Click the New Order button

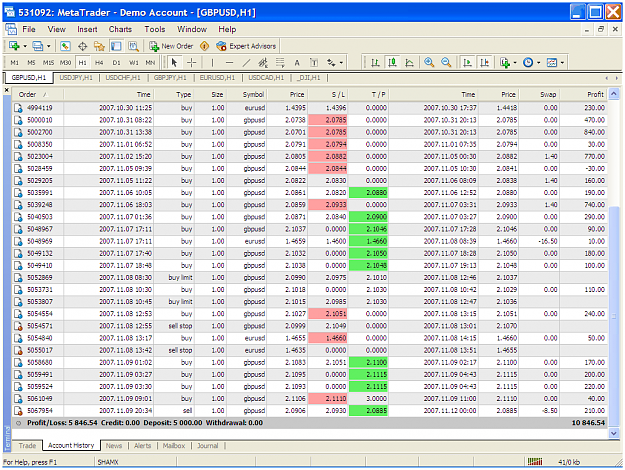point(171,46)
